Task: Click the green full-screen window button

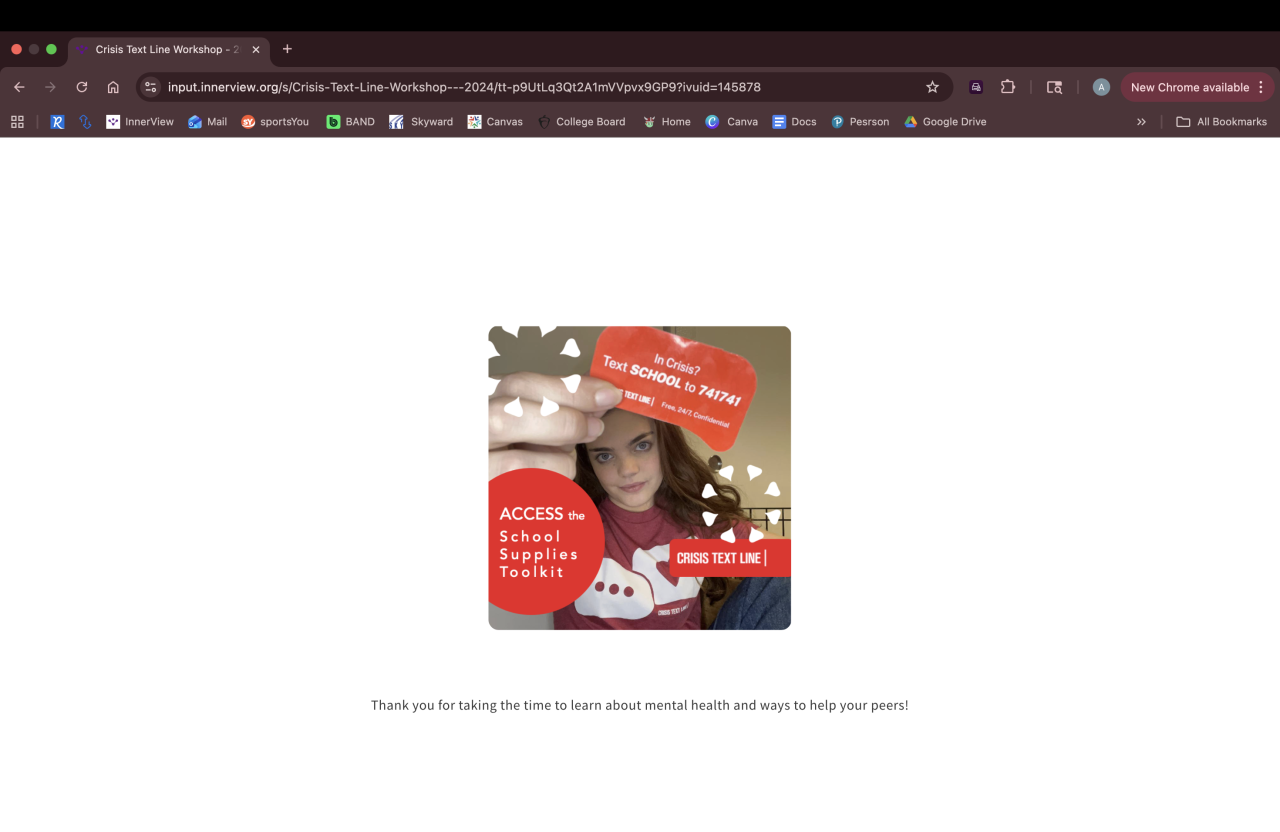Action: (x=51, y=49)
